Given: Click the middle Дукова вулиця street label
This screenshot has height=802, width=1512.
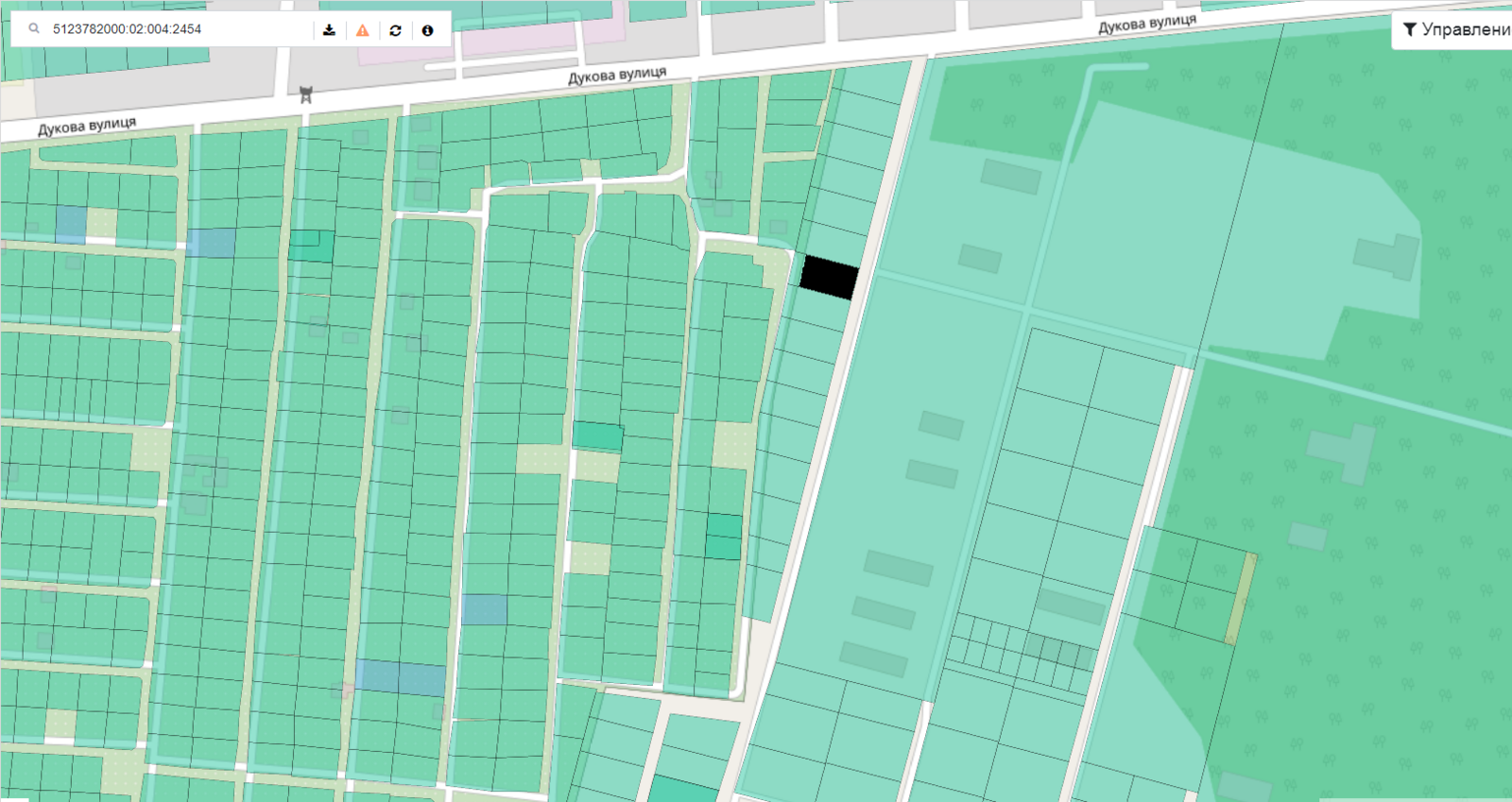Looking at the screenshot, I should (x=616, y=76).
